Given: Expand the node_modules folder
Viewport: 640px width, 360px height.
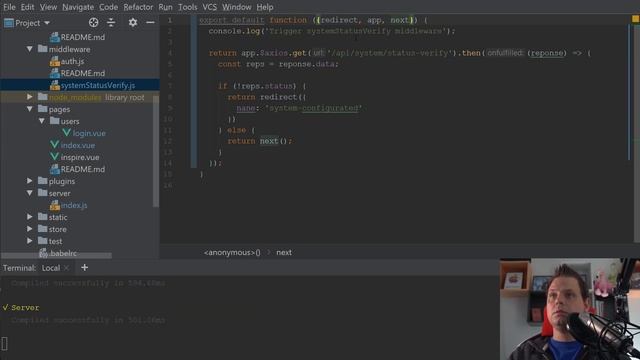Looking at the screenshot, I should point(29,97).
